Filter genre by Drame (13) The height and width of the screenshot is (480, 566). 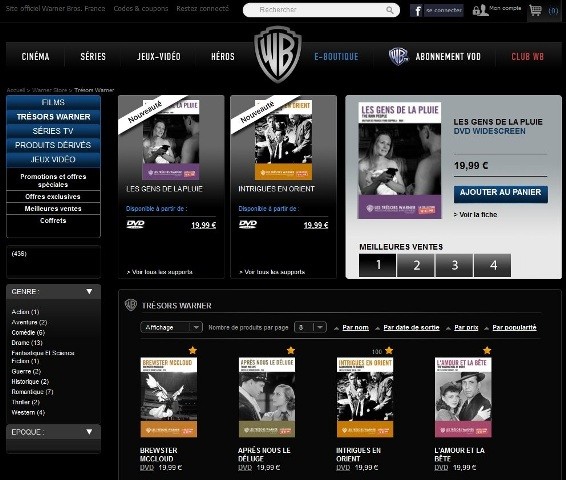coord(27,342)
